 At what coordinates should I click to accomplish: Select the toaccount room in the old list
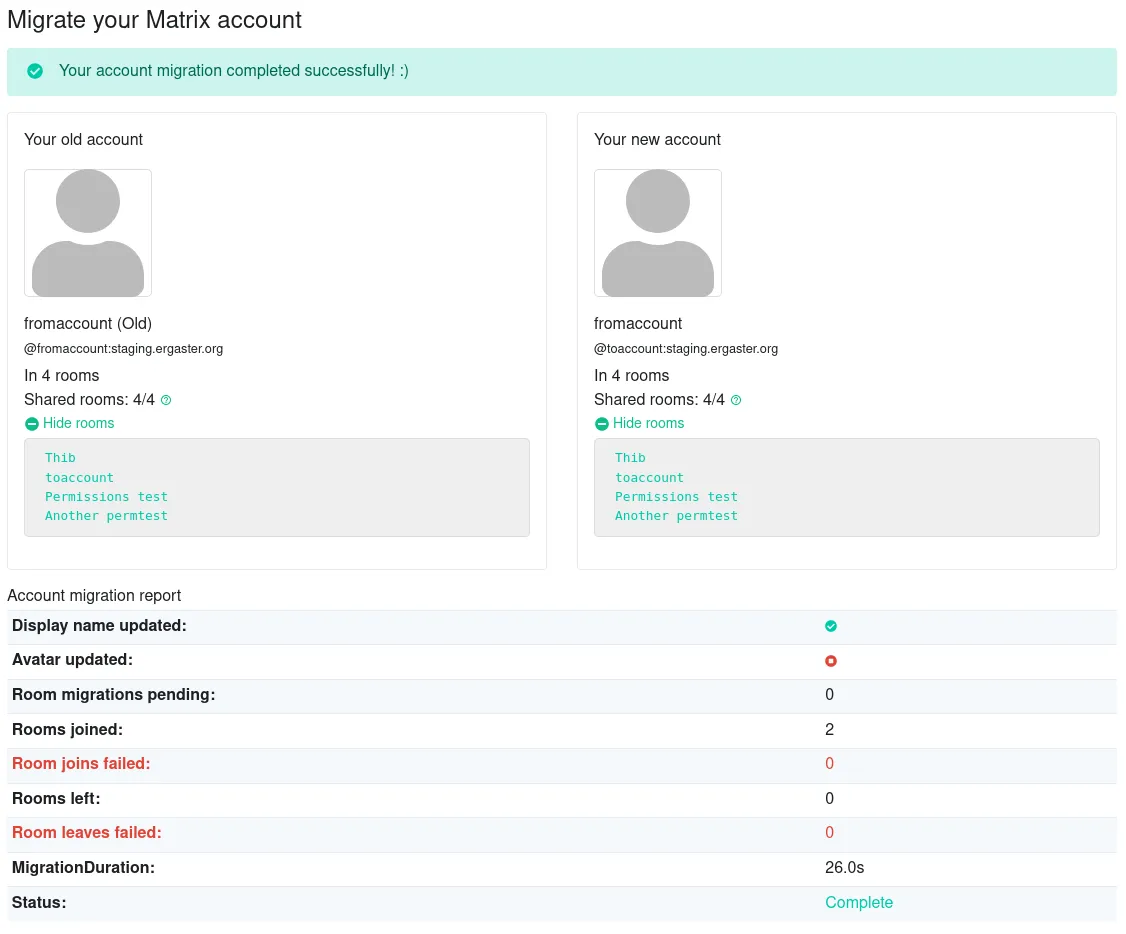click(x=79, y=477)
